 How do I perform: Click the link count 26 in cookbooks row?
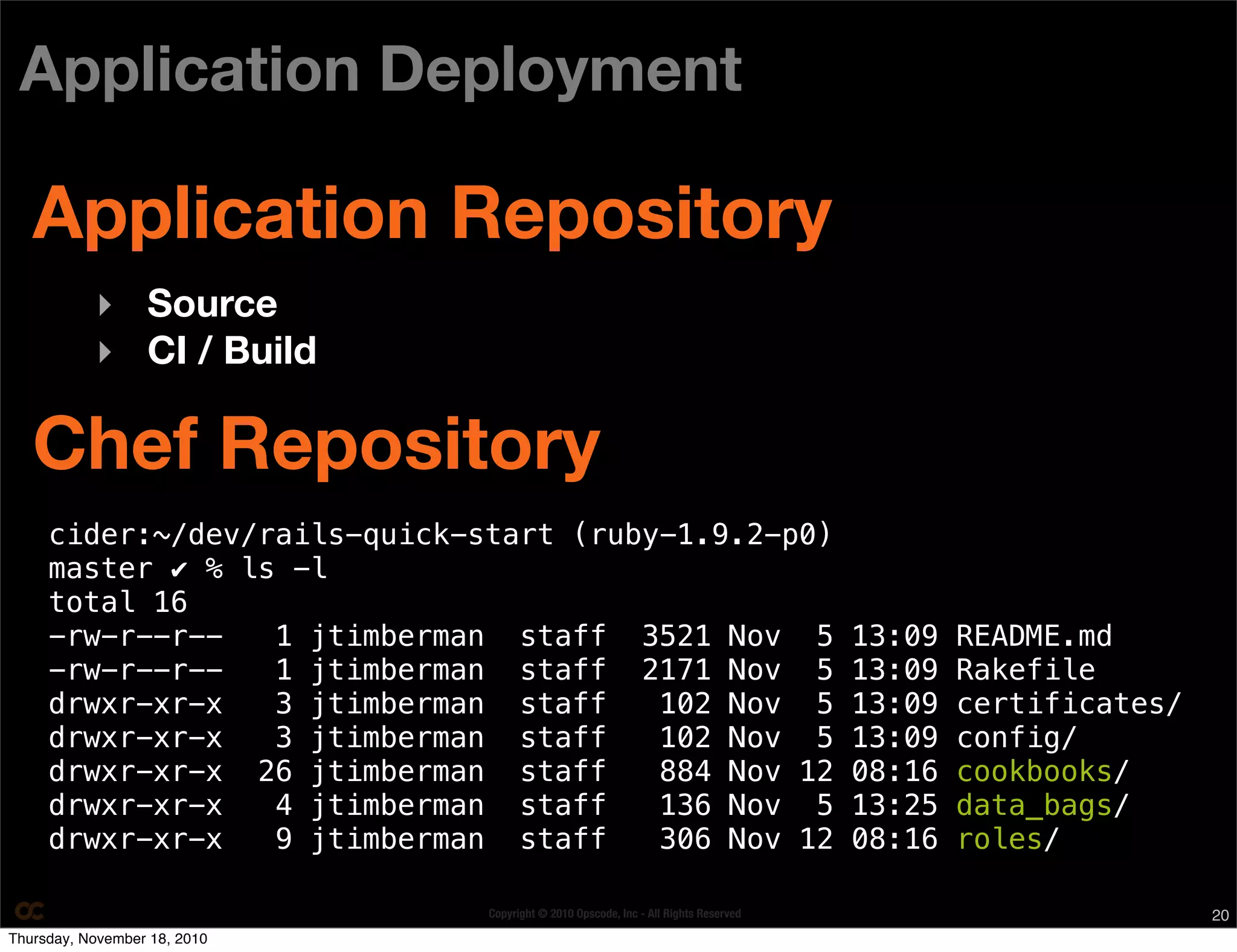[275, 771]
